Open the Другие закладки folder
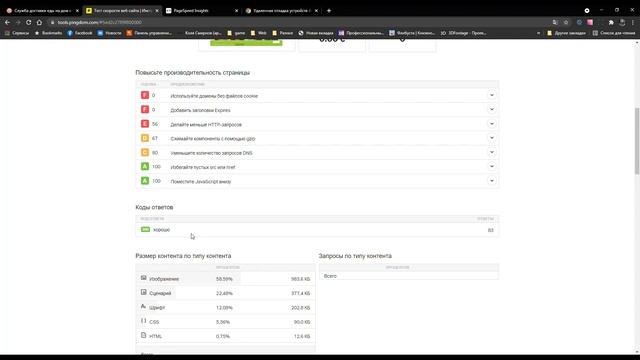This screenshot has width=640, height=360. [567, 33]
